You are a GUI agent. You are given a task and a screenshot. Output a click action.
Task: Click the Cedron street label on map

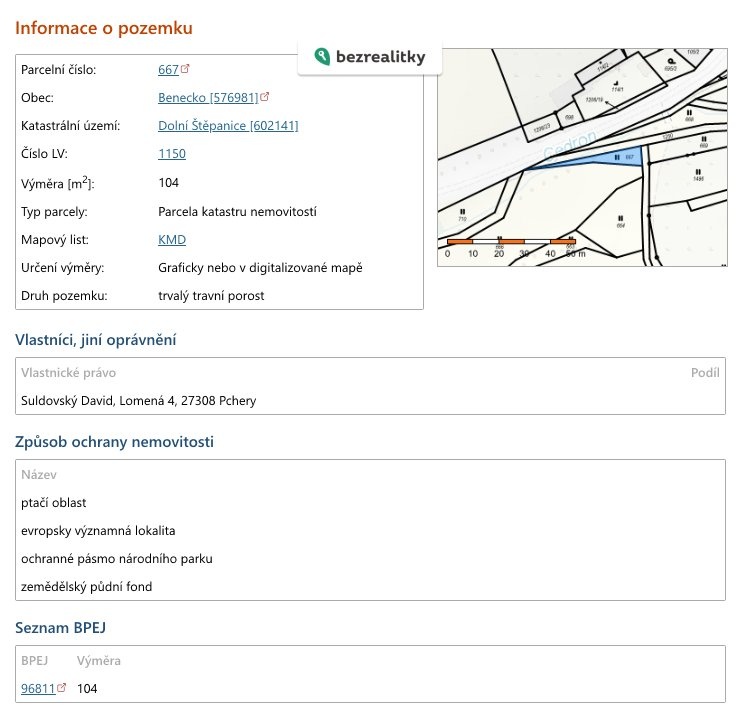(570, 145)
